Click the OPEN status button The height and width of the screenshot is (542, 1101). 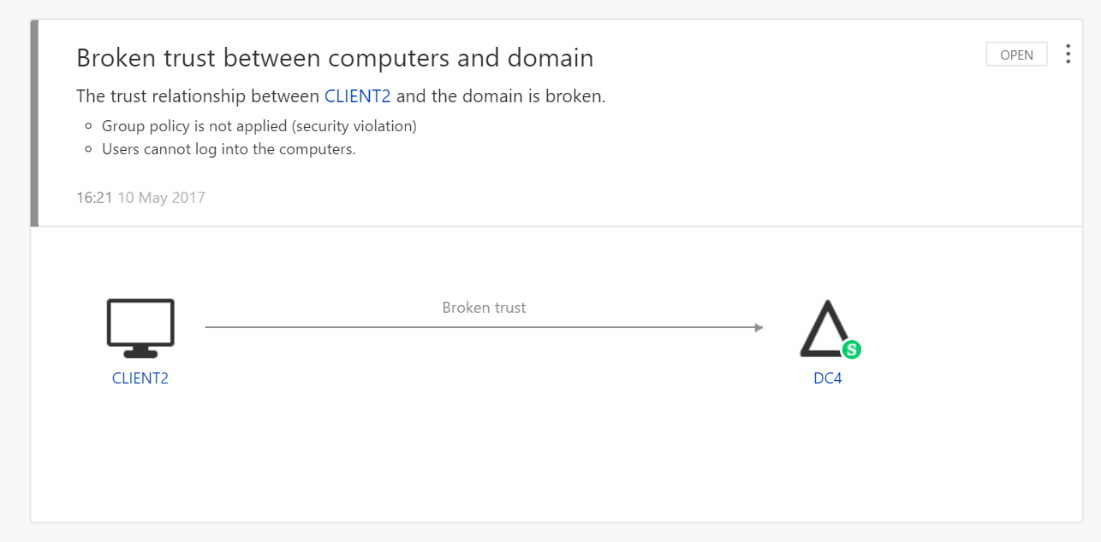pos(1016,55)
